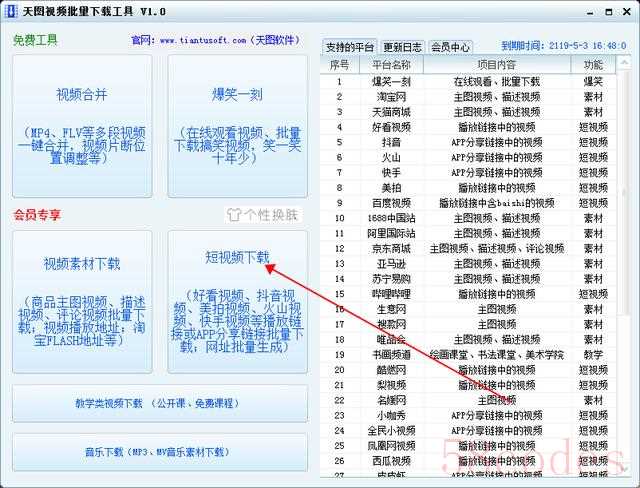Select row 苏宁易购
The width and height of the screenshot is (640, 488).
pyautogui.click(x=468, y=279)
